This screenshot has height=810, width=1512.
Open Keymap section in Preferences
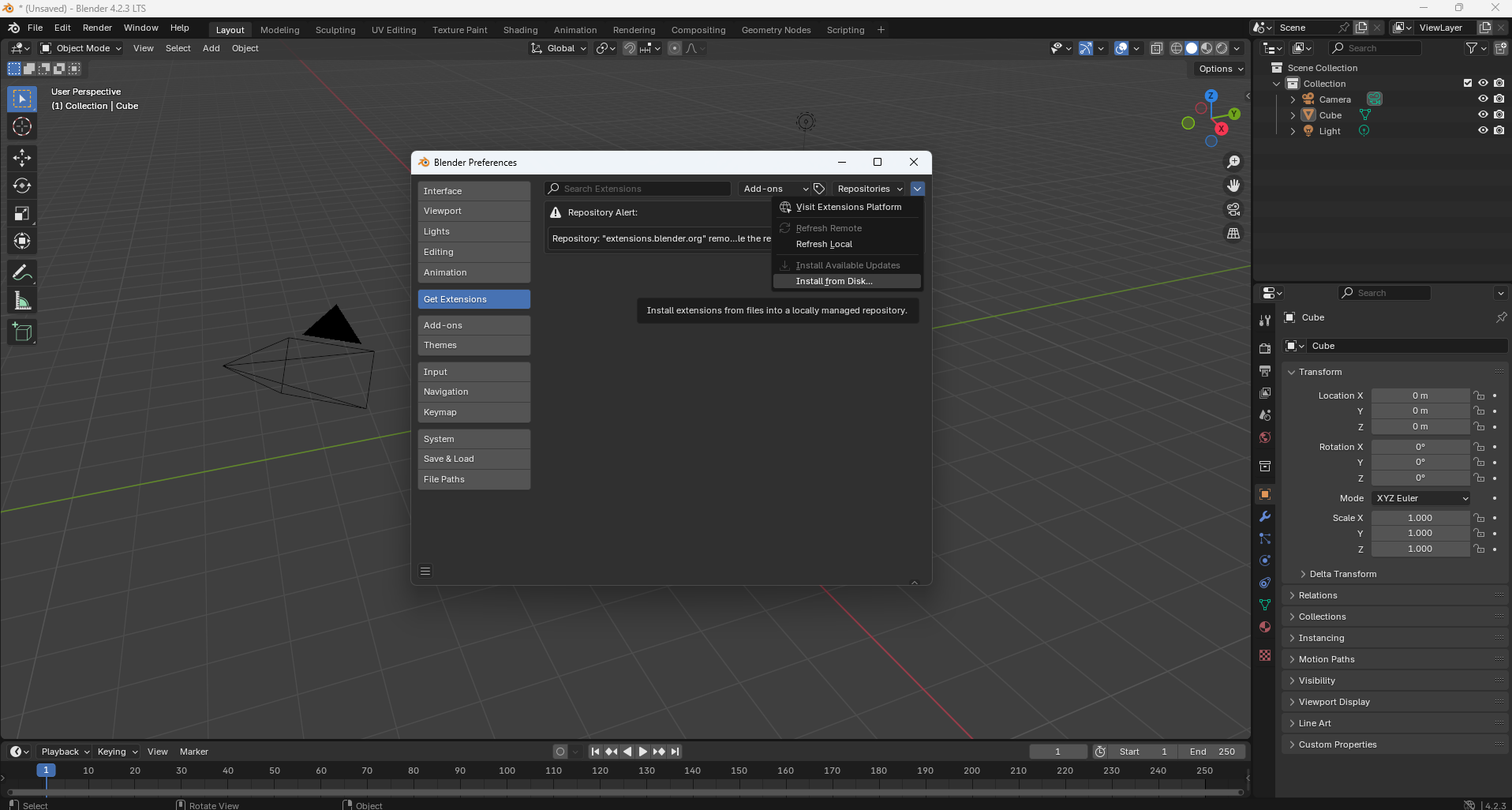pos(473,412)
